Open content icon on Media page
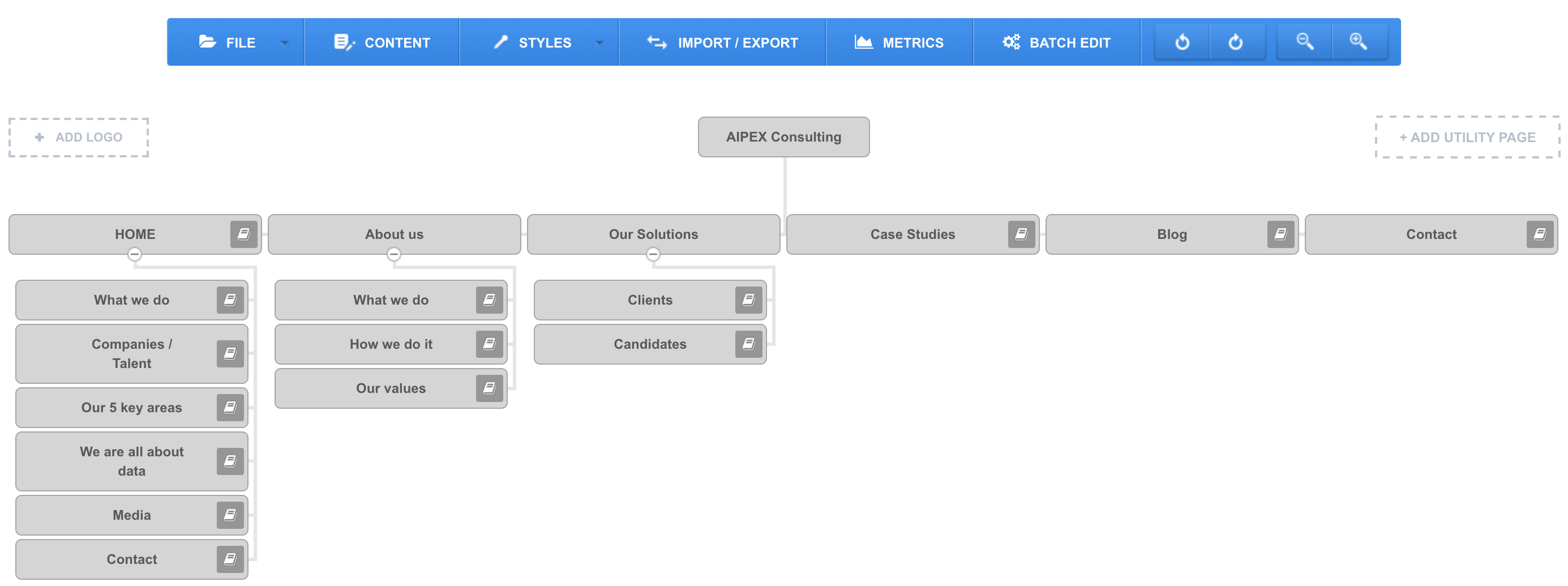 coord(230,515)
